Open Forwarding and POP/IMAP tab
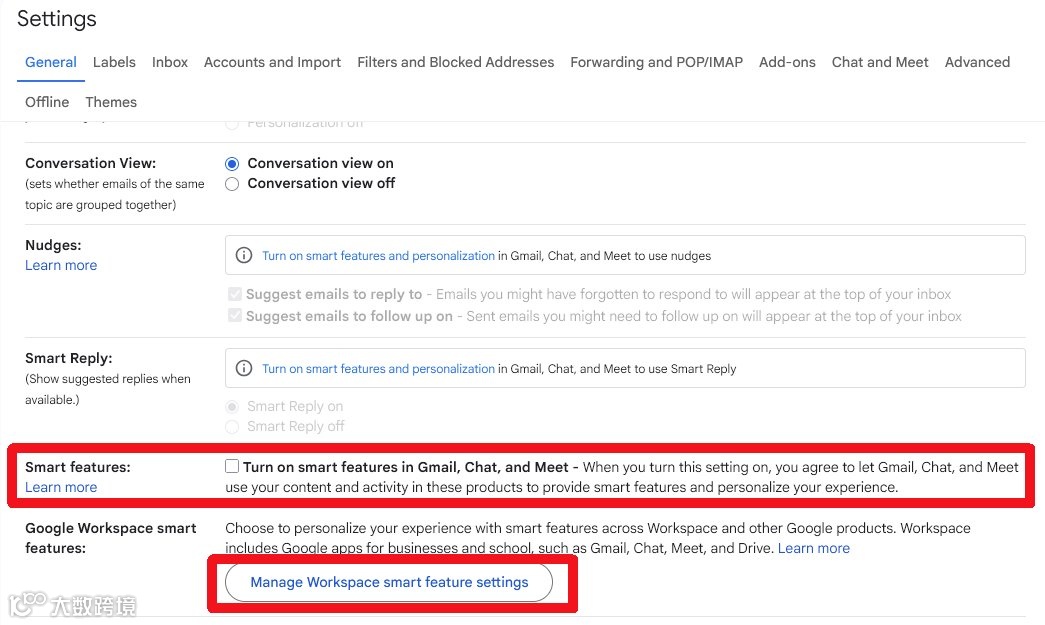The height and width of the screenshot is (625, 1045). click(x=656, y=62)
